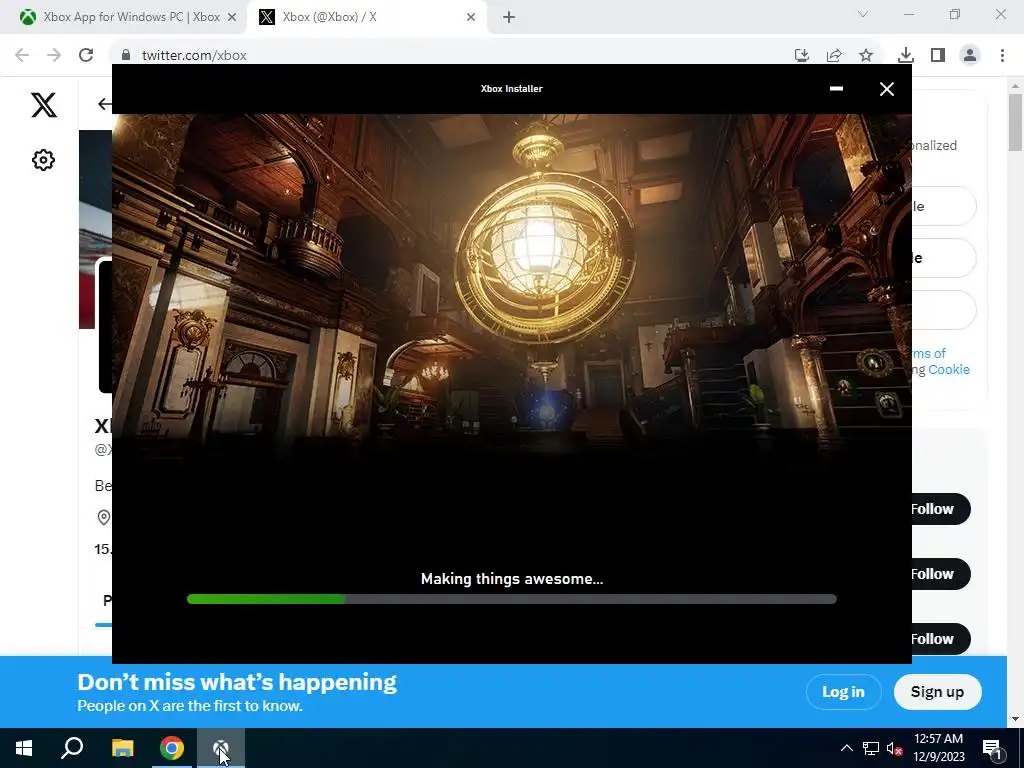The width and height of the screenshot is (1024, 768).
Task: Open the Chrome profile avatar
Action: pyautogui.click(x=970, y=55)
